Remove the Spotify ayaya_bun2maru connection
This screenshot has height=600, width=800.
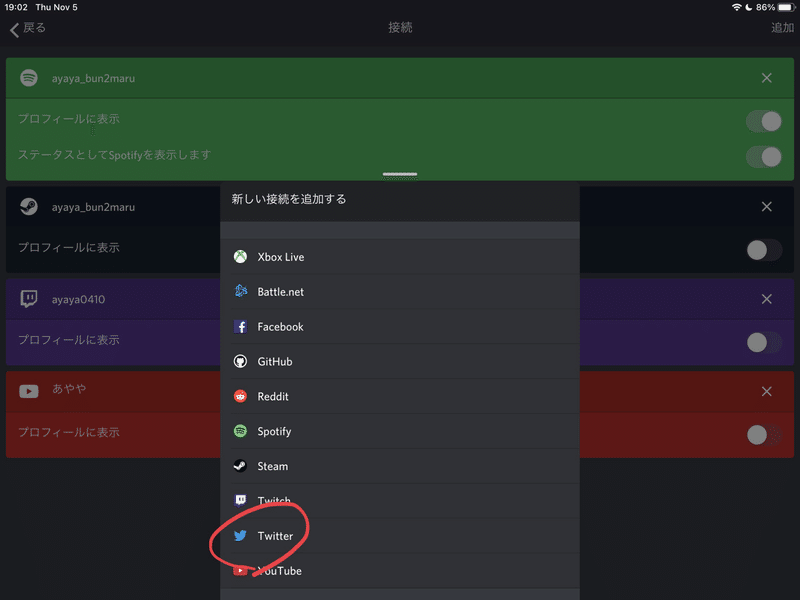click(x=766, y=78)
